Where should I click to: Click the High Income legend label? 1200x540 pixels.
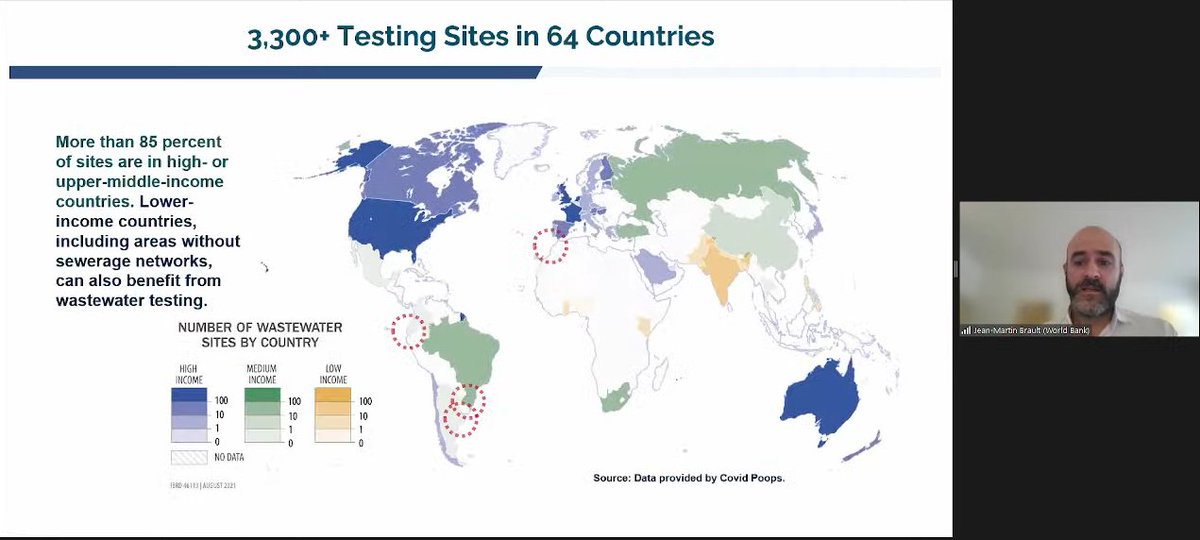[x=187, y=374]
